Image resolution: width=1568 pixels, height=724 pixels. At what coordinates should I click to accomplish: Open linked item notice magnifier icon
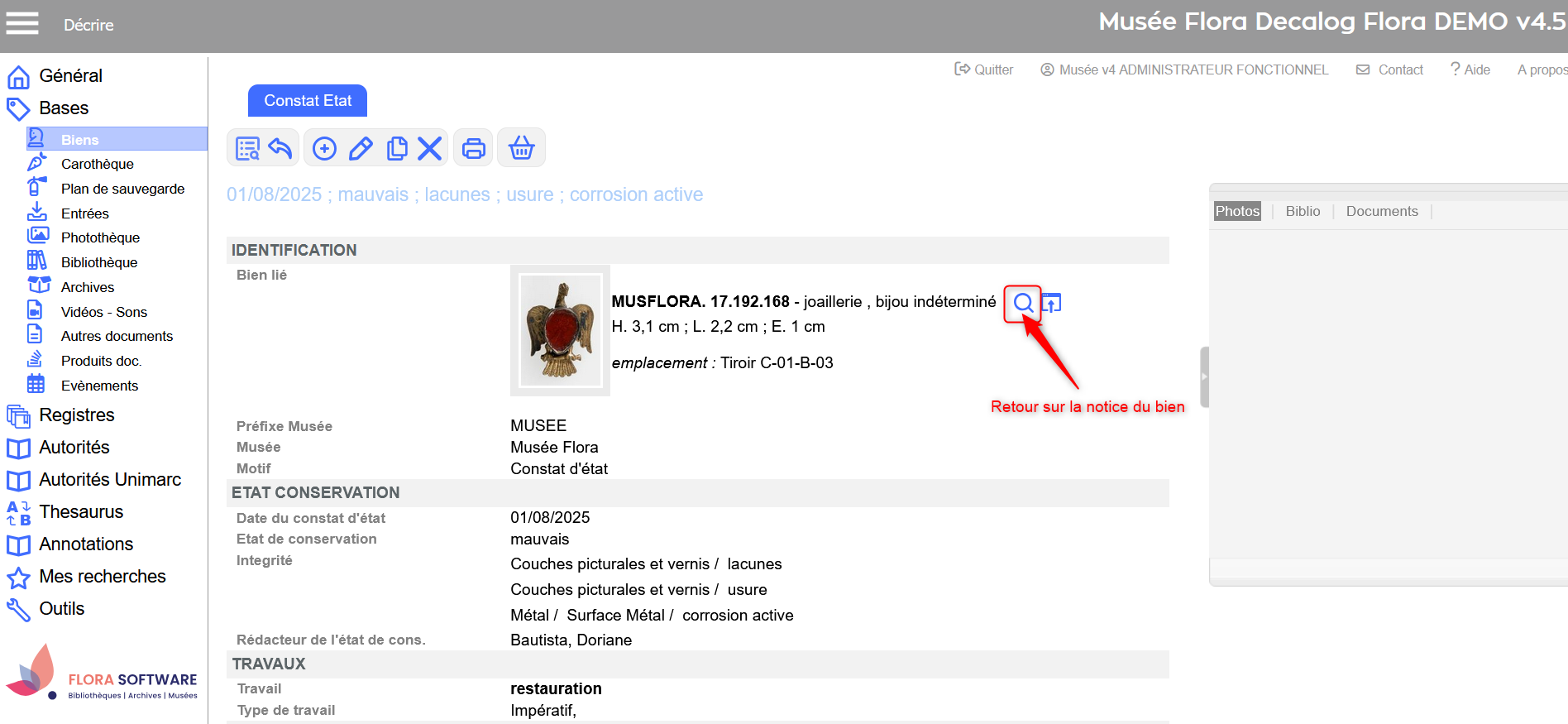click(1023, 303)
